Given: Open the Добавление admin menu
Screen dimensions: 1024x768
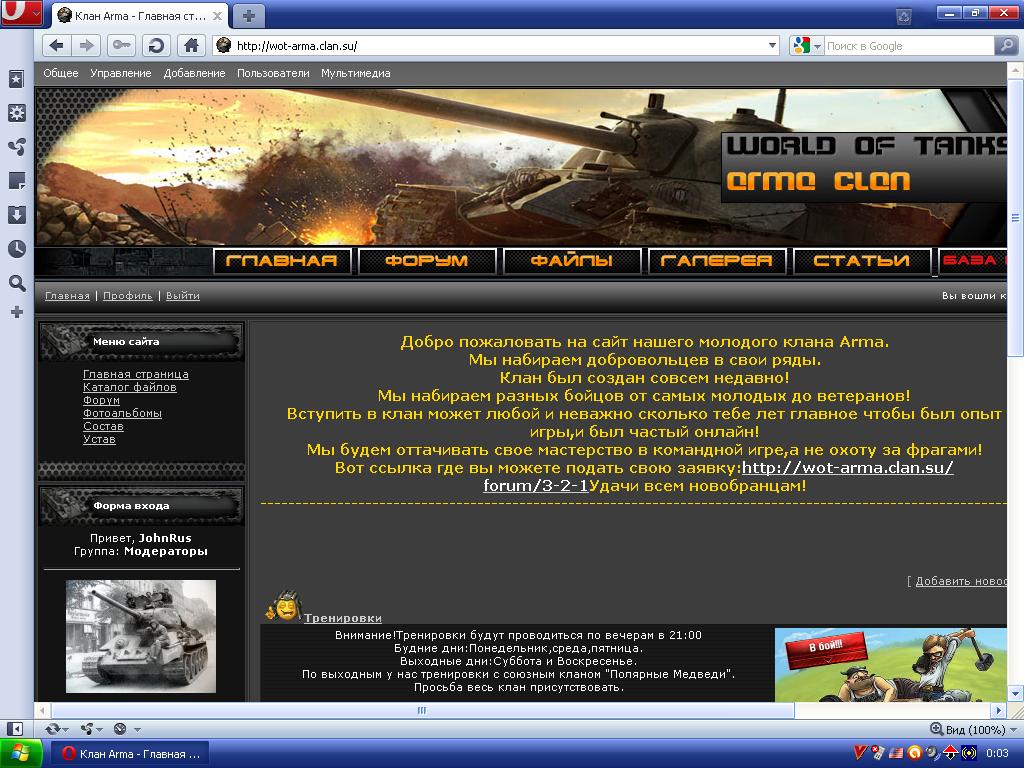Looking at the screenshot, I should click(x=195, y=73).
